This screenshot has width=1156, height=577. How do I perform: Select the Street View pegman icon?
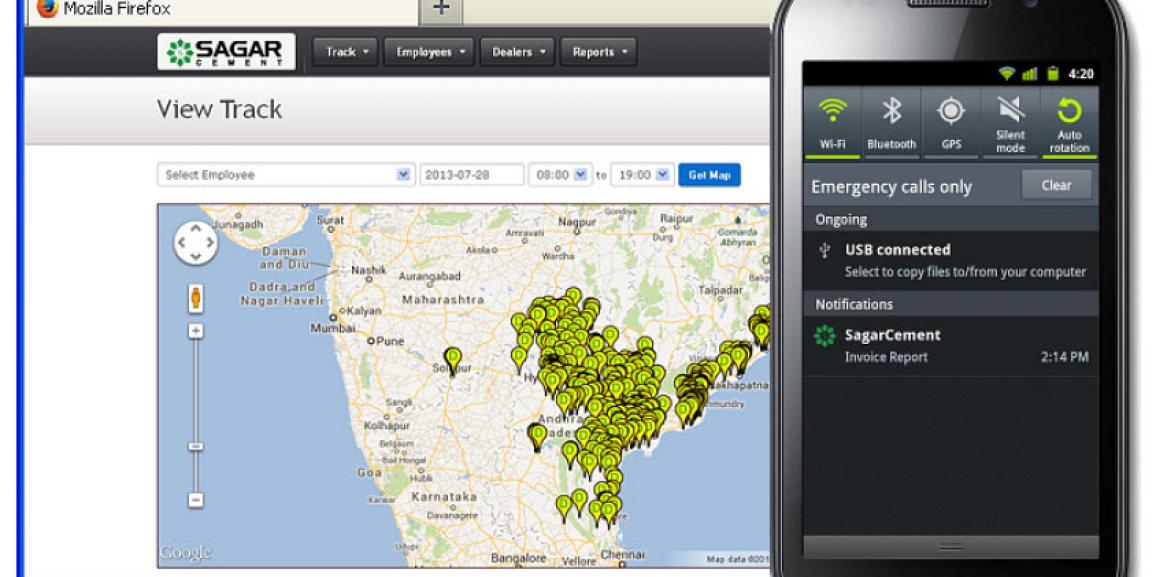tap(195, 298)
